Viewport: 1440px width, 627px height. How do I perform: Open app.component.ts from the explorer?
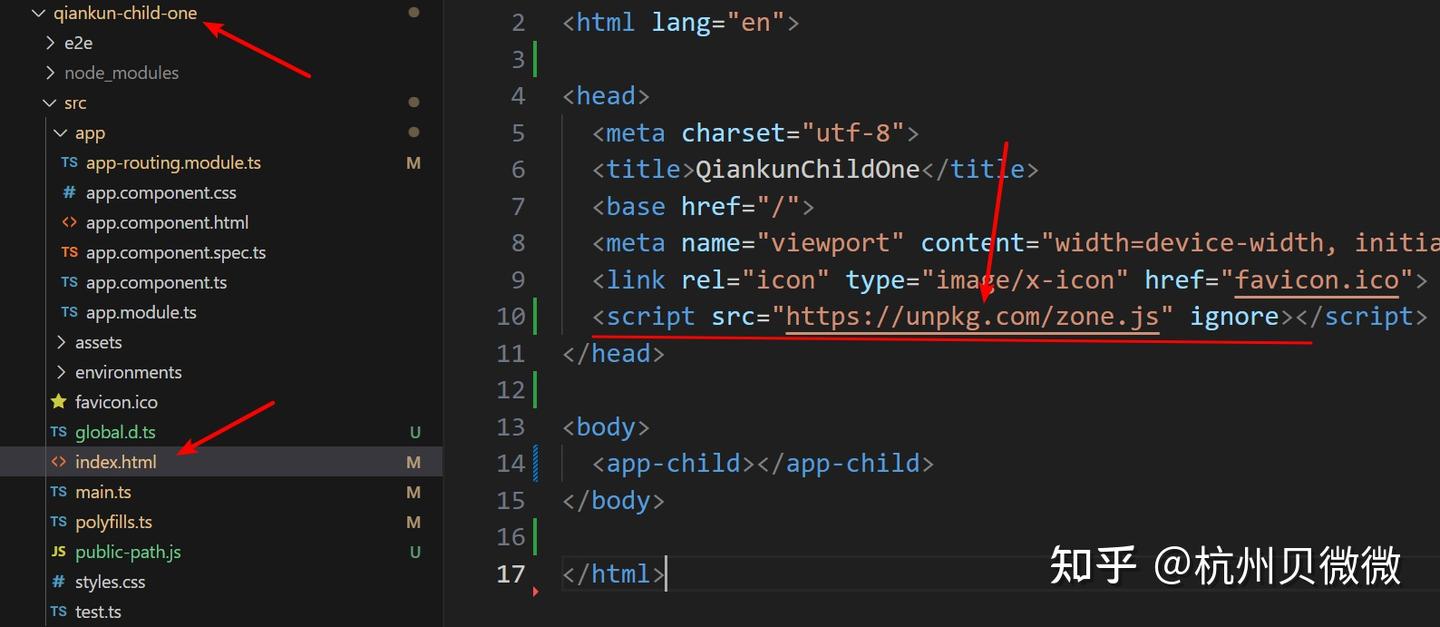point(156,282)
